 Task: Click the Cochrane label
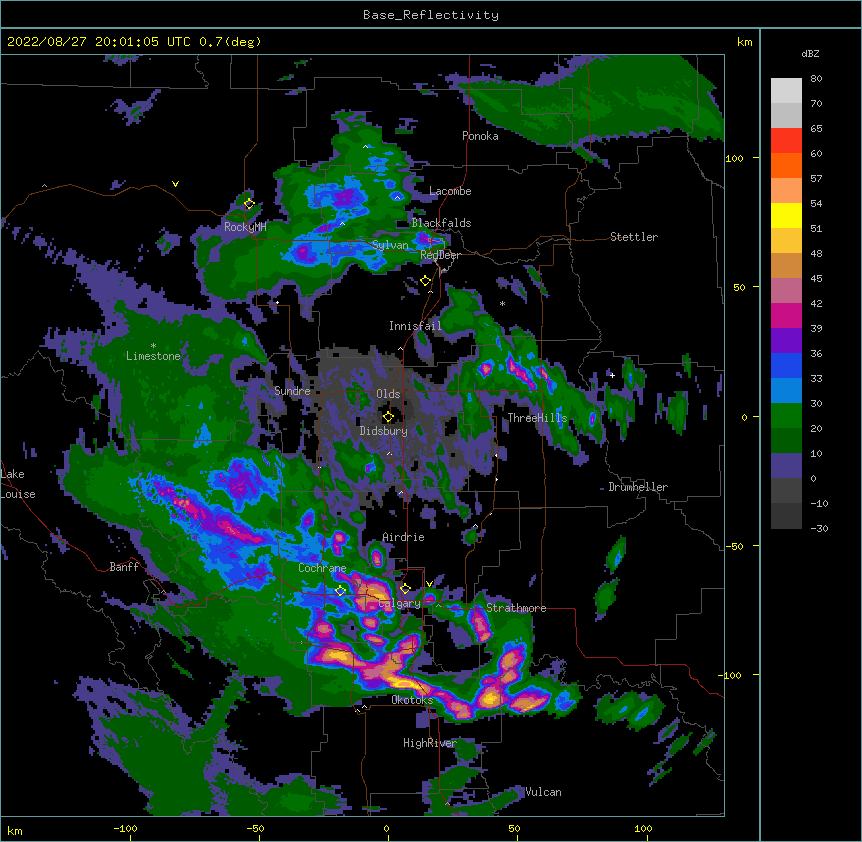tap(322, 568)
